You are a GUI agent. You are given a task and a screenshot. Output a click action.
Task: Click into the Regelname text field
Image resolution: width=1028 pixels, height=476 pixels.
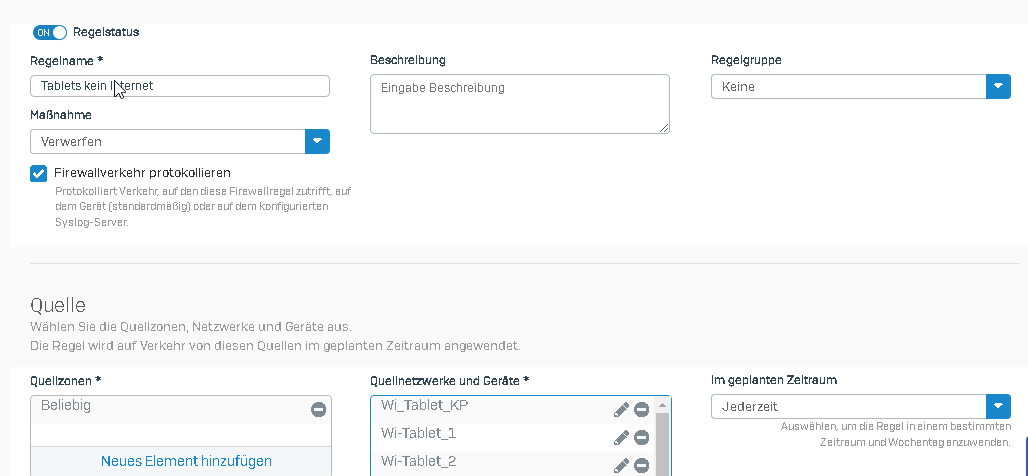click(x=180, y=86)
